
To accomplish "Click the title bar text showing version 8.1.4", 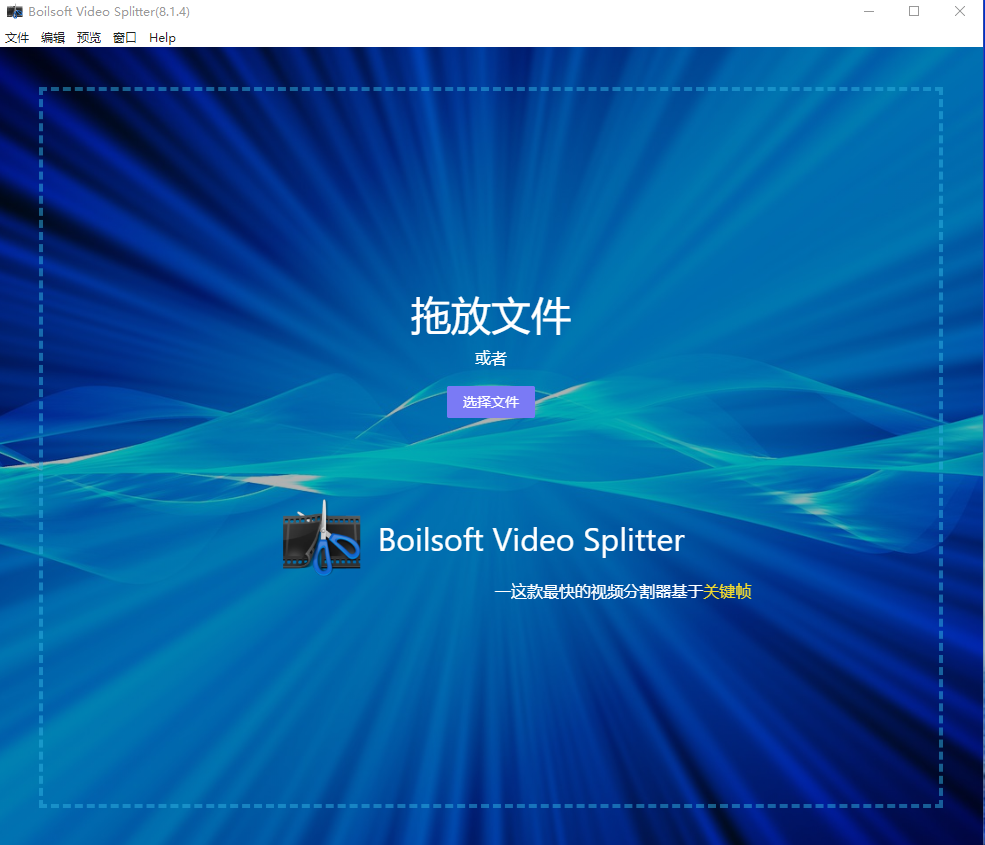I will 109,12.
